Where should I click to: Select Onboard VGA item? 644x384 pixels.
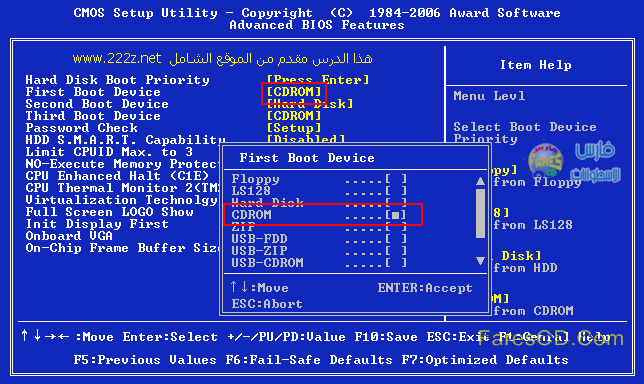(69, 236)
